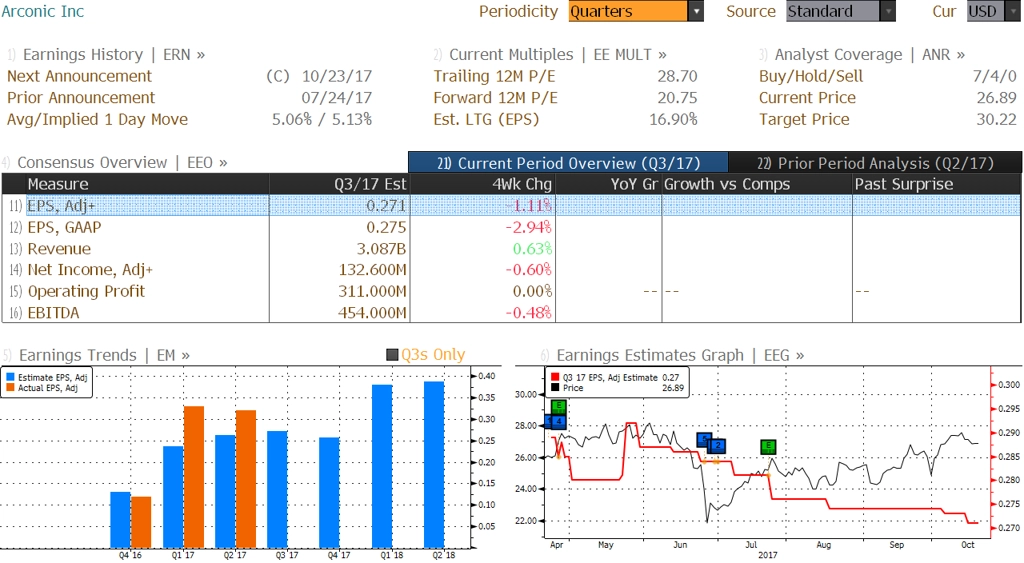This screenshot has height=563, width=1024.
Task: Click the Past Surprise column header
Action: pyautogui.click(x=936, y=184)
